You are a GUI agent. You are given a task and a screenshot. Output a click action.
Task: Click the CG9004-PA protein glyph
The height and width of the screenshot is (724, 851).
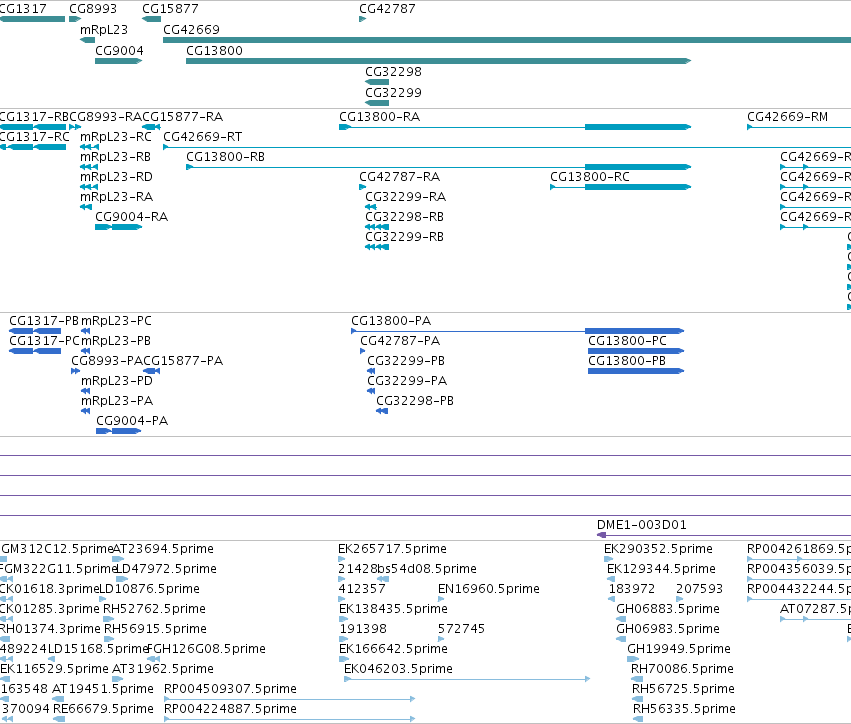tap(119, 431)
